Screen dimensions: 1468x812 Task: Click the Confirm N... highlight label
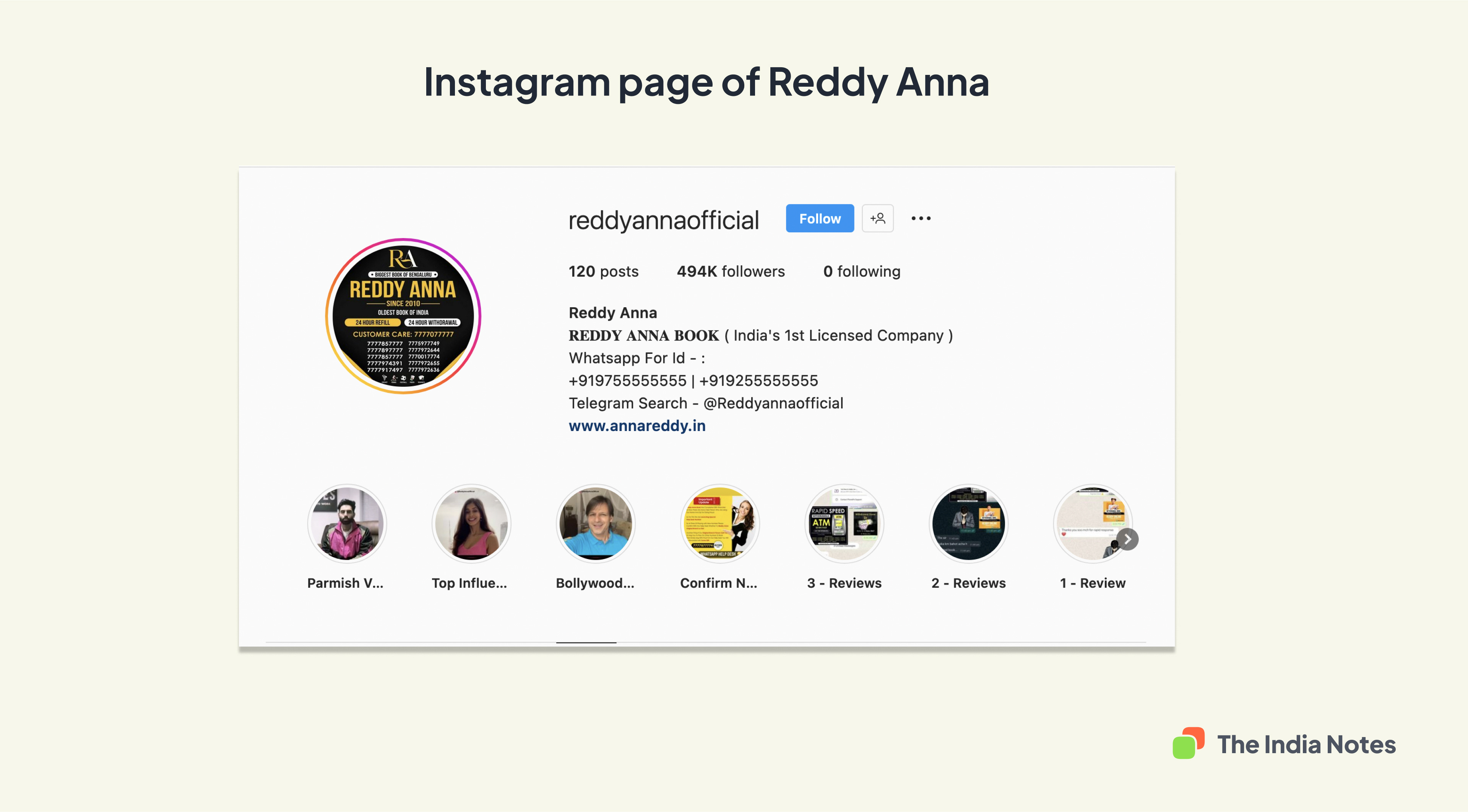pos(719,583)
